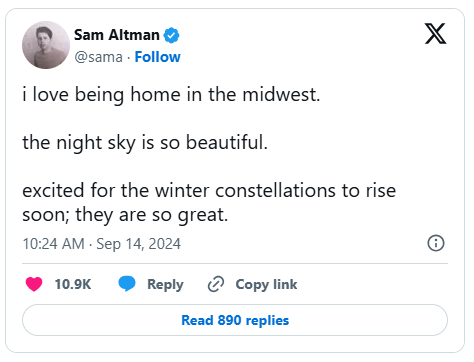The image size is (474, 362).
Task: Open the X logo link
Action: tap(435, 34)
